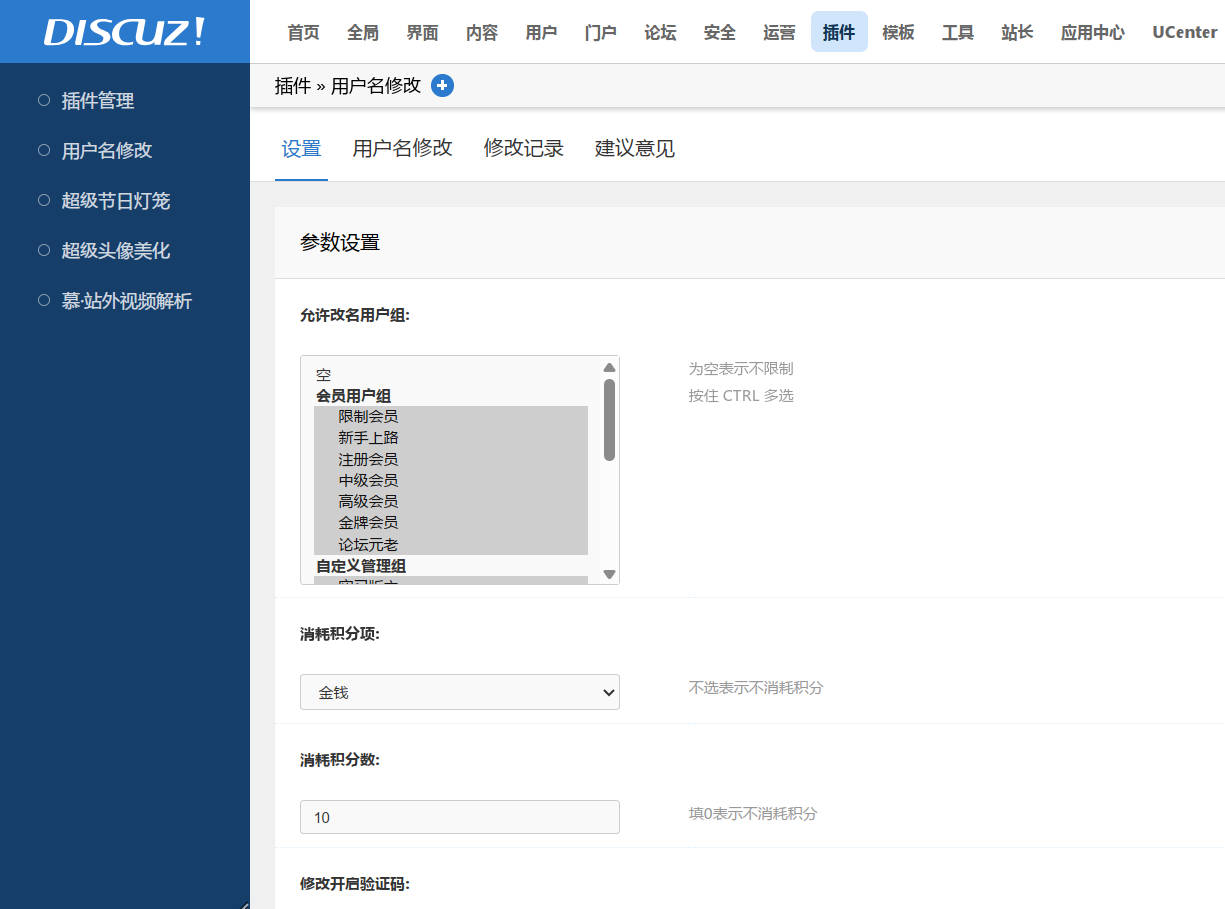The image size is (1225, 909).
Task: Switch to the 建议意见 tab
Action: point(635,148)
